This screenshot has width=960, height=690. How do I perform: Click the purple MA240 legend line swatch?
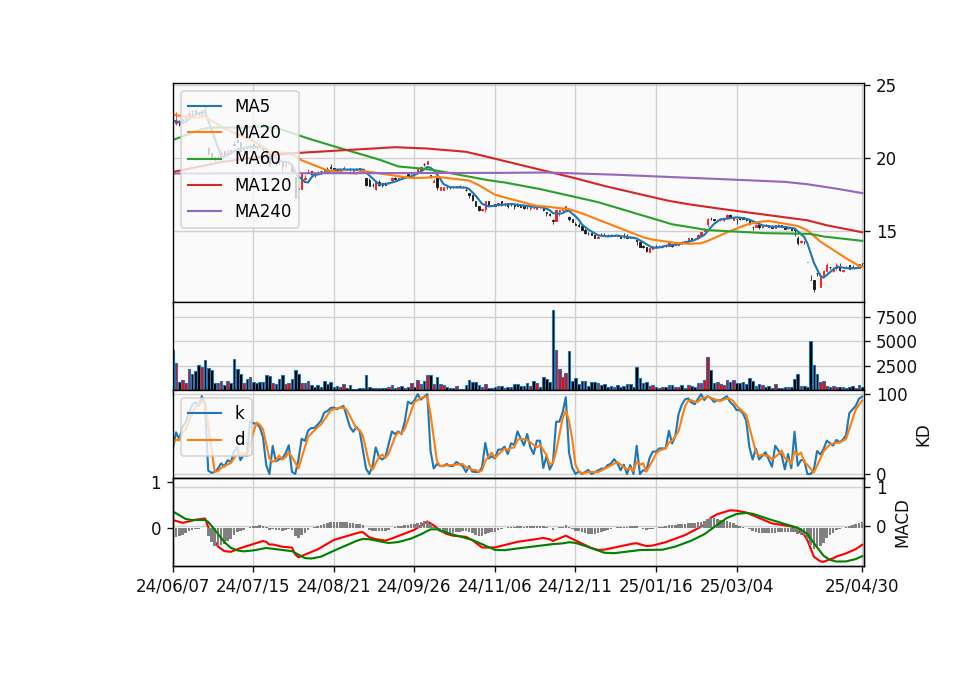(x=204, y=211)
